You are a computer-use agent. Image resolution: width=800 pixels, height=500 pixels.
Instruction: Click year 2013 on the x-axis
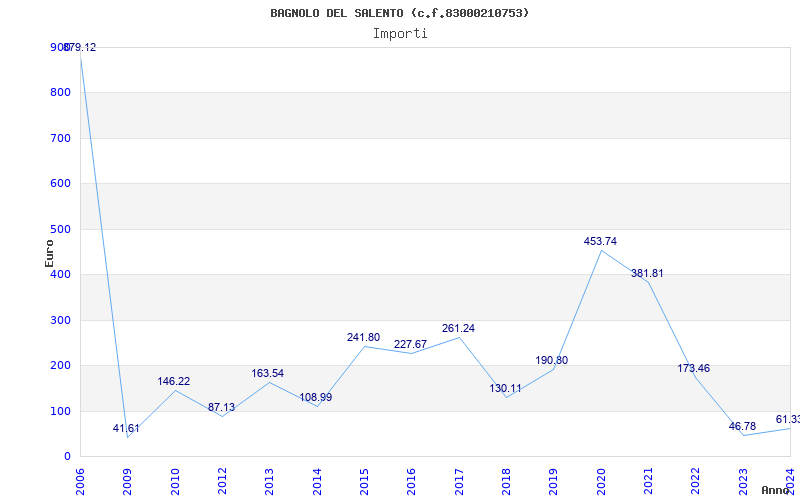coord(269,481)
